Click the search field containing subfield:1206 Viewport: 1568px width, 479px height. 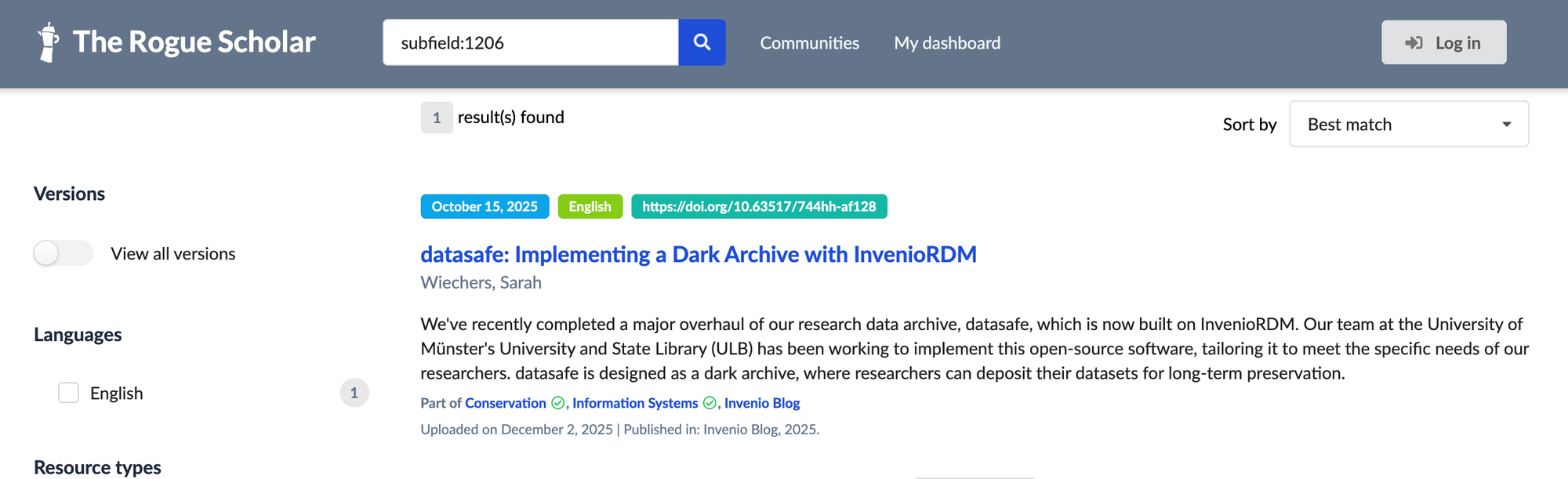(x=530, y=42)
